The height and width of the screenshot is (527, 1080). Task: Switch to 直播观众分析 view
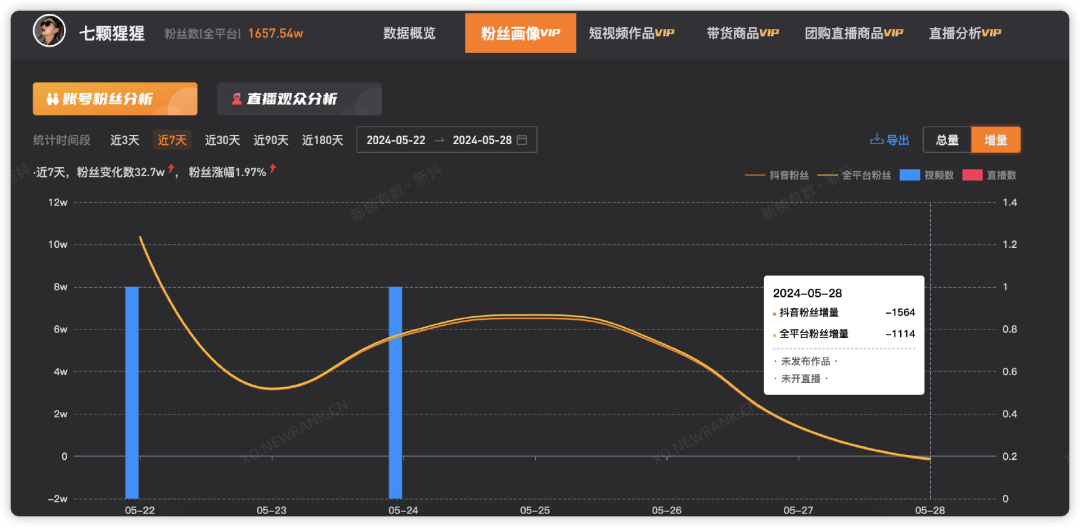(299, 99)
